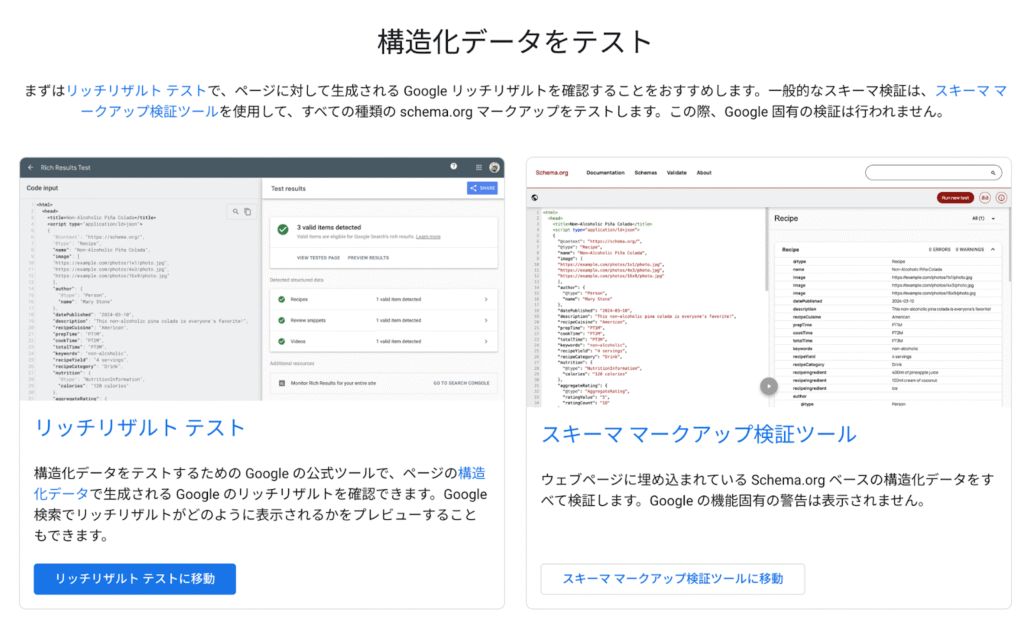1024x628 pixels.
Task: Open the Documentation menu on Schema.org
Action: point(605,173)
